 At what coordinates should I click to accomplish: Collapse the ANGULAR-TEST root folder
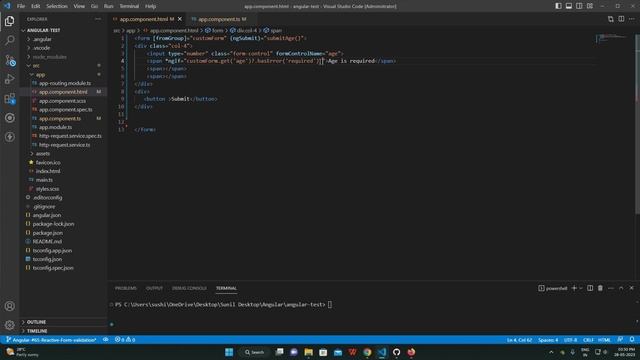pos(43,30)
